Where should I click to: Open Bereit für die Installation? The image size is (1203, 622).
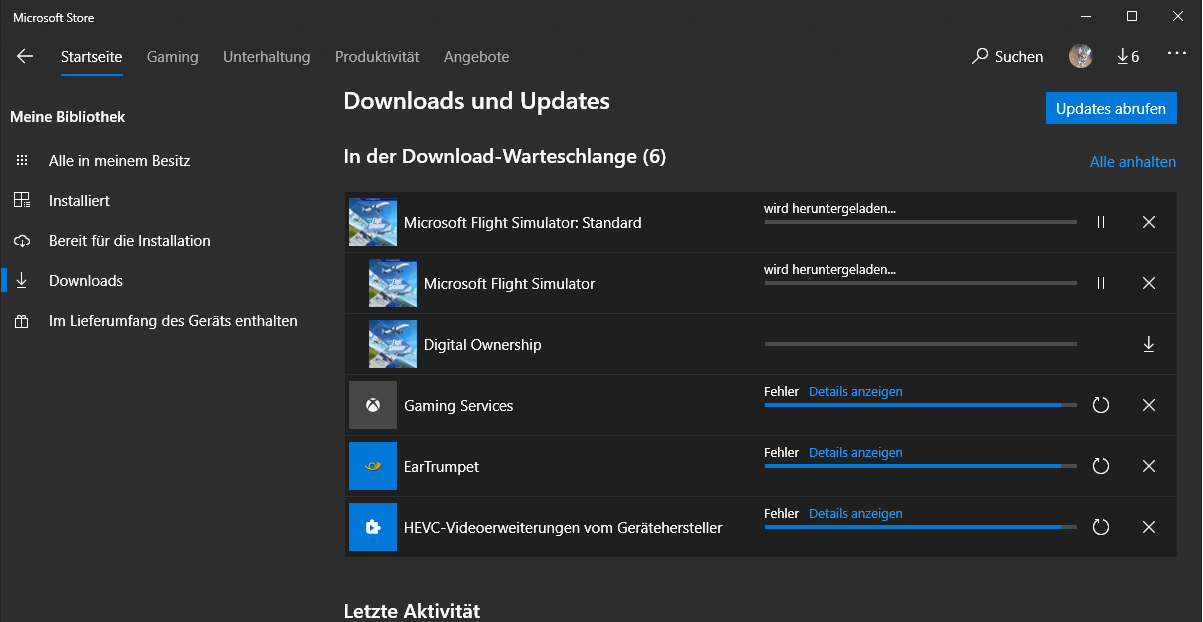129,240
